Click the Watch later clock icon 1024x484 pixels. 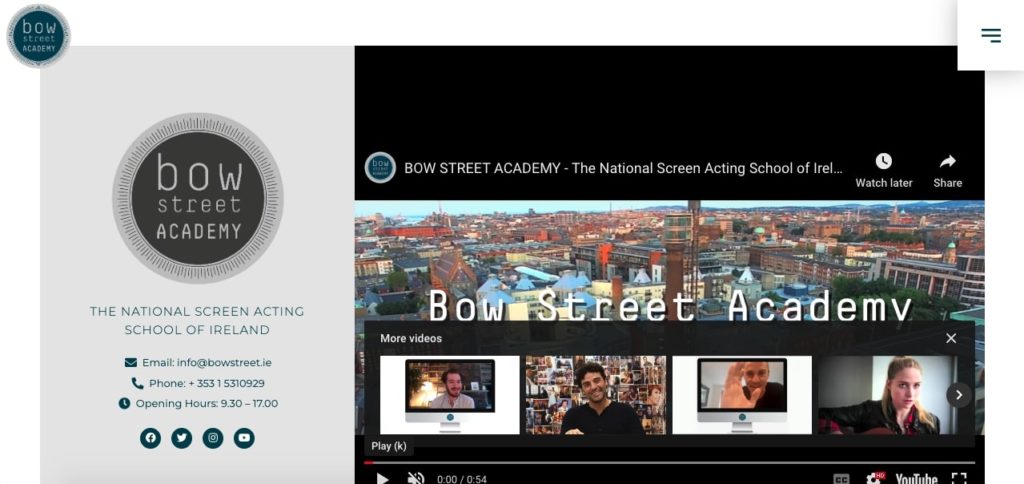point(883,162)
